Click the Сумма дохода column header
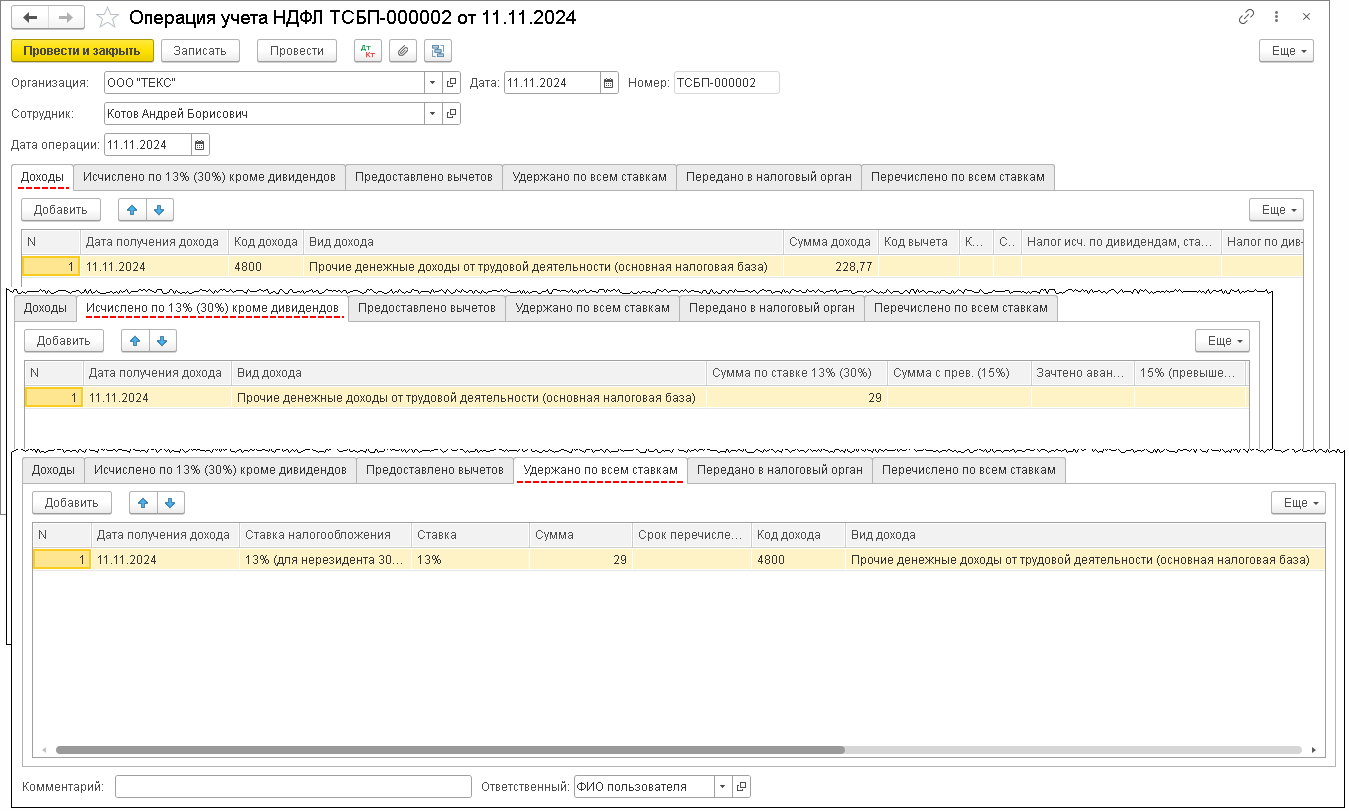This screenshot has height=811, width=1349. (830, 242)
